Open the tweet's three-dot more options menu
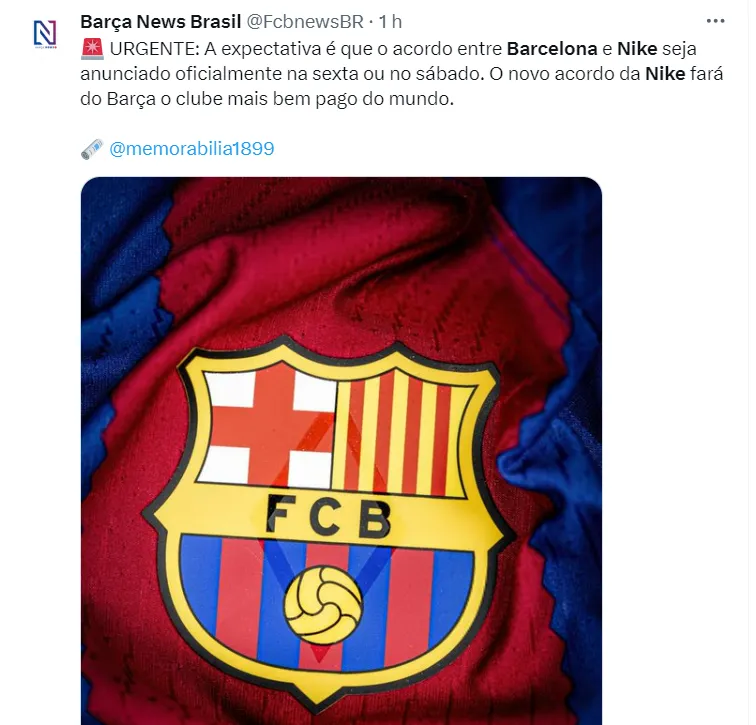 tap(715, 21)
